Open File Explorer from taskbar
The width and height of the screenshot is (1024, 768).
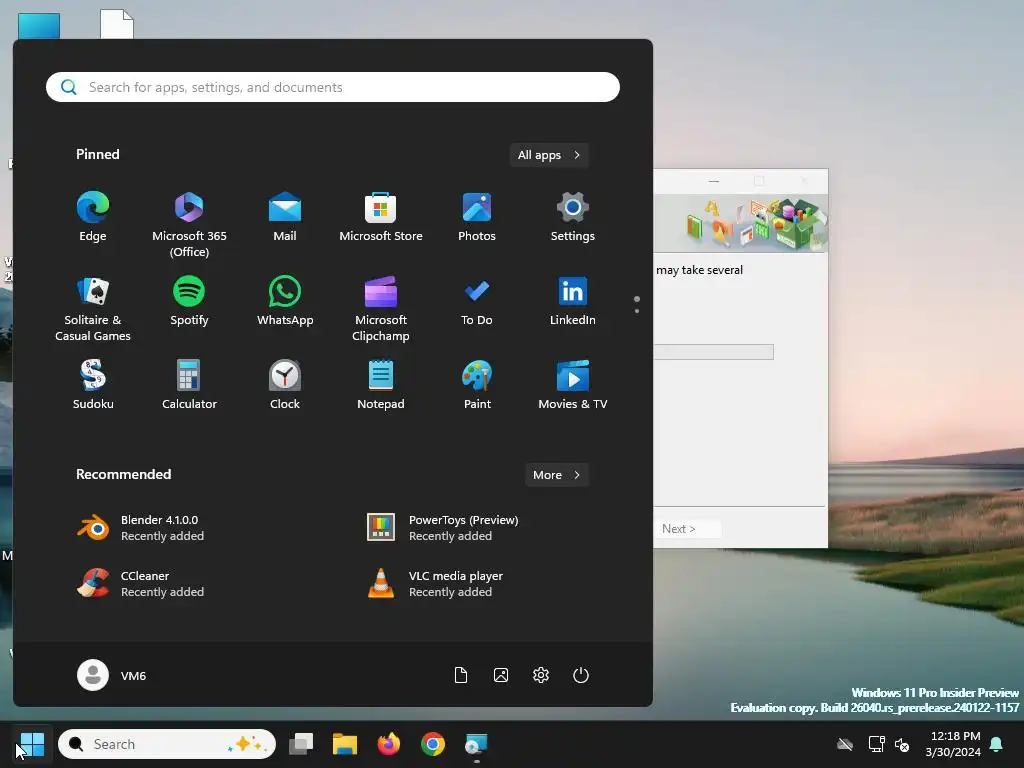coord(345,744)
